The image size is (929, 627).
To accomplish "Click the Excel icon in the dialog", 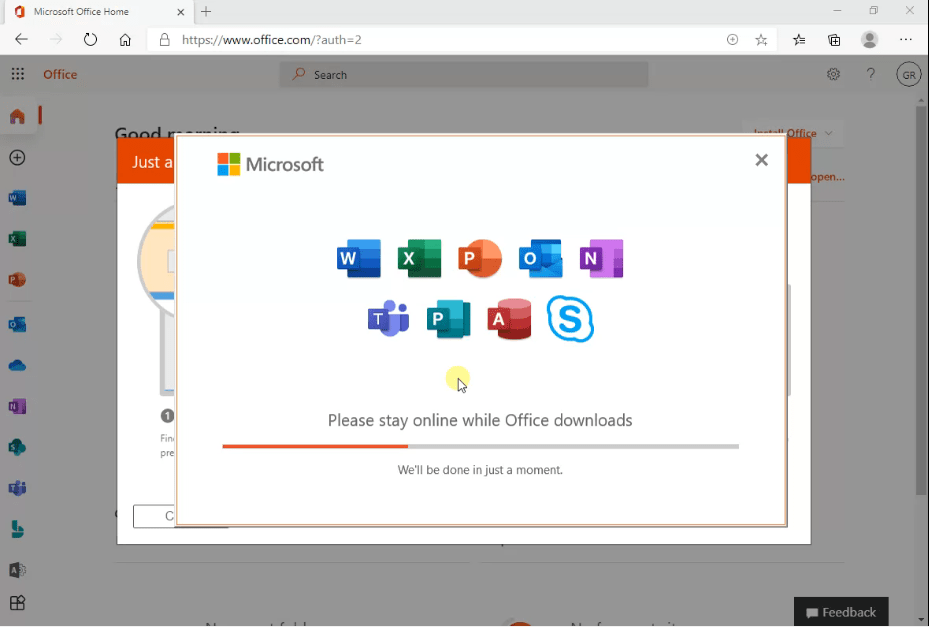I will [x=419, y=258].
